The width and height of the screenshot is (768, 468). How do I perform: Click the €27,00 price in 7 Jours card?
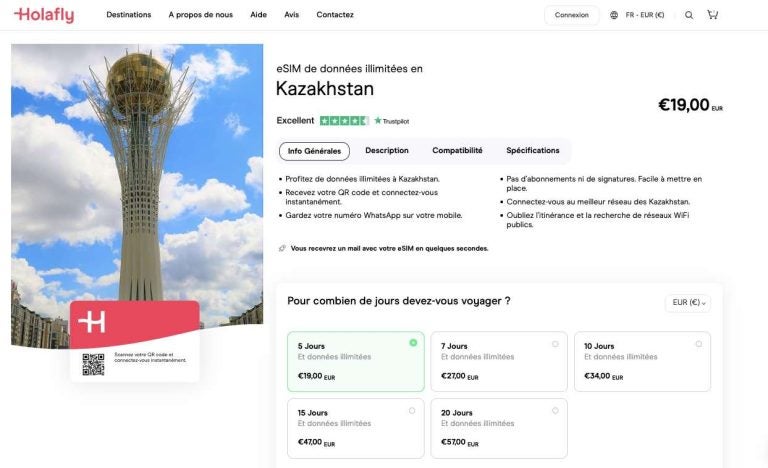460,376
